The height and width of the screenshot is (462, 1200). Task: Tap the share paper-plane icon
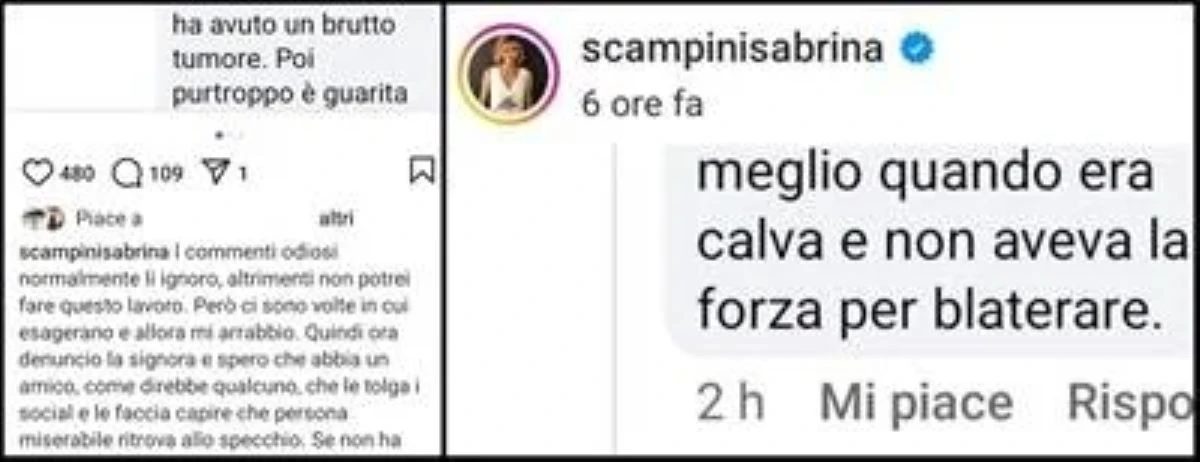click(x=216, y=173)
